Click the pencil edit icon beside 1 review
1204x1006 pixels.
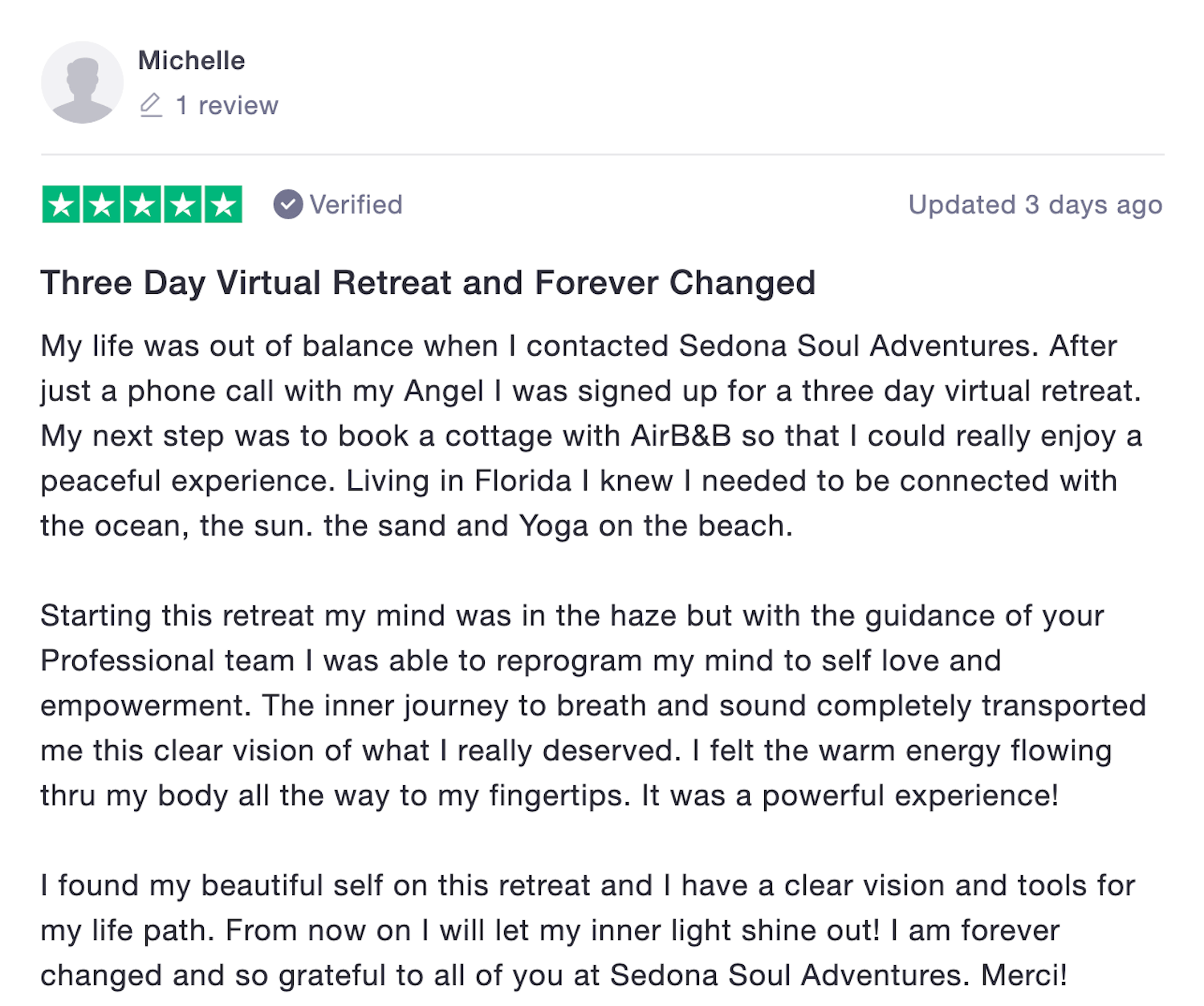pyautogui.click(x=151, y=105)
